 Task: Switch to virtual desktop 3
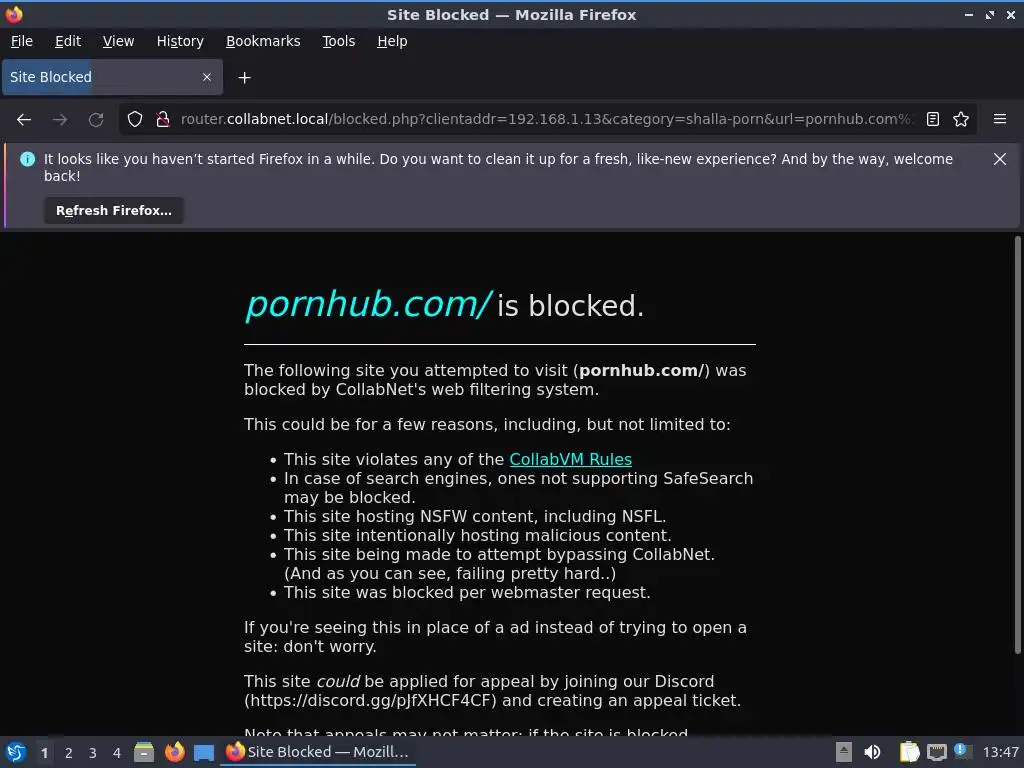click(x=93, y=753)
